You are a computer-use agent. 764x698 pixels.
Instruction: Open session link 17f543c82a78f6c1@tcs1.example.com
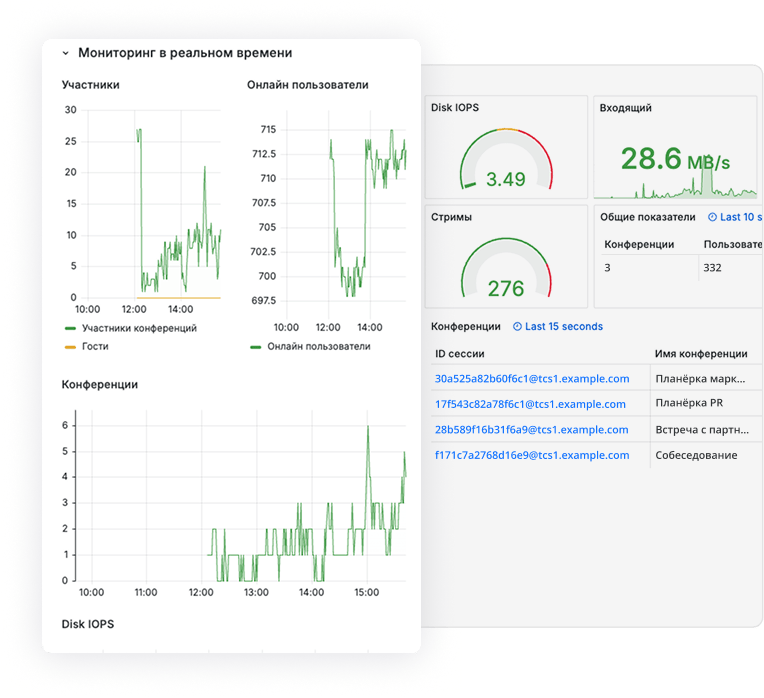click(x=530, y=404)
